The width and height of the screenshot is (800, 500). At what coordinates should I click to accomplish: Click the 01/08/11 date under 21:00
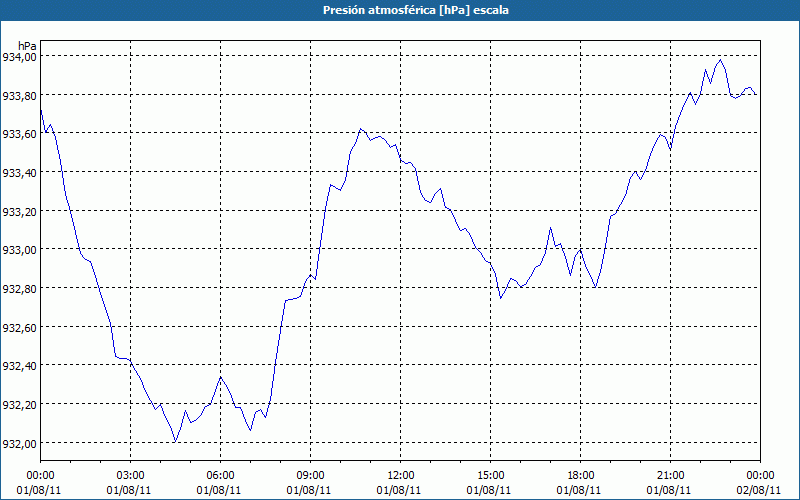click(x=669, y=490)
